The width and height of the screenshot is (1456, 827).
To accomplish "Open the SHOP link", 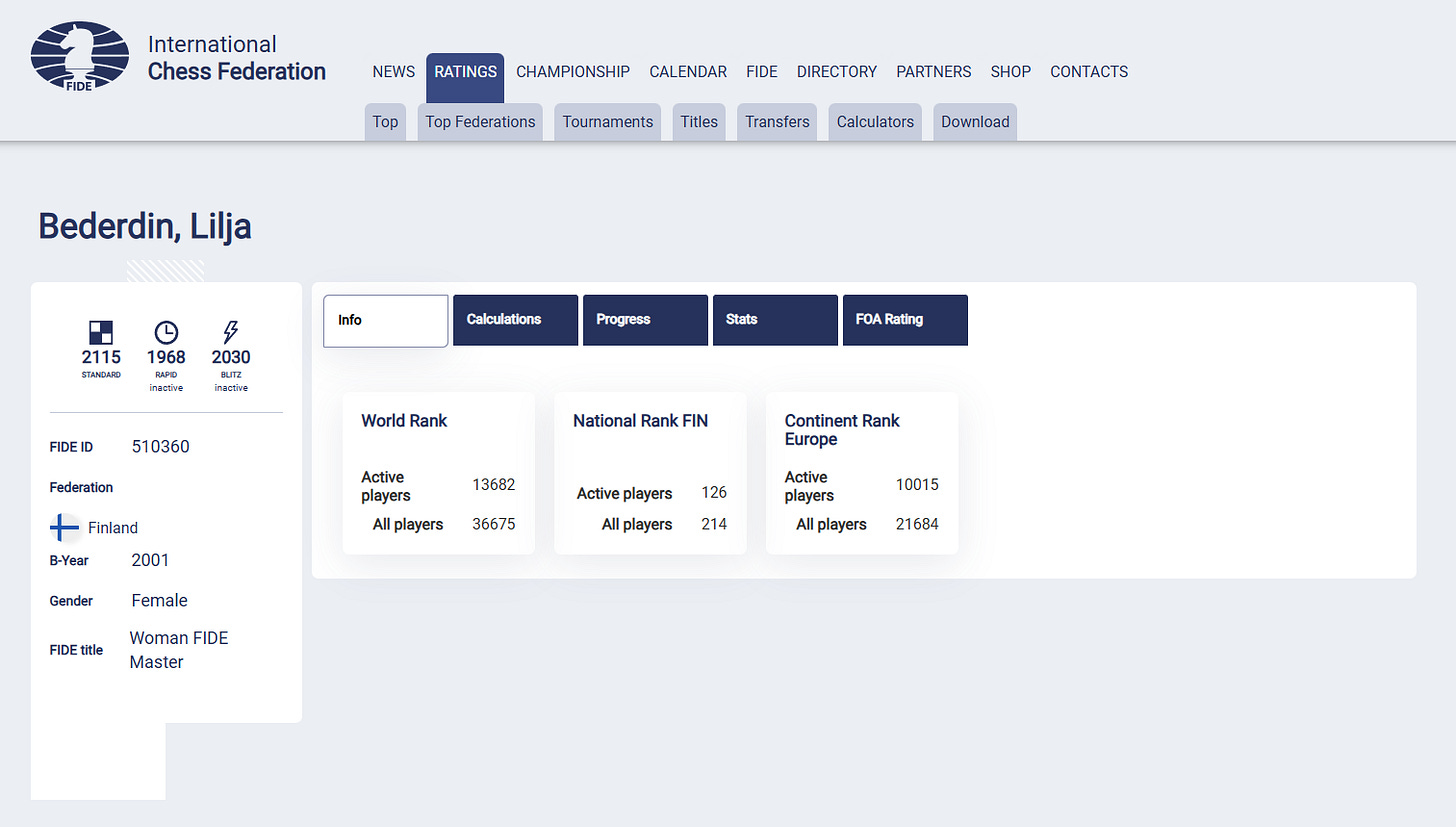I will [1011, 72].
